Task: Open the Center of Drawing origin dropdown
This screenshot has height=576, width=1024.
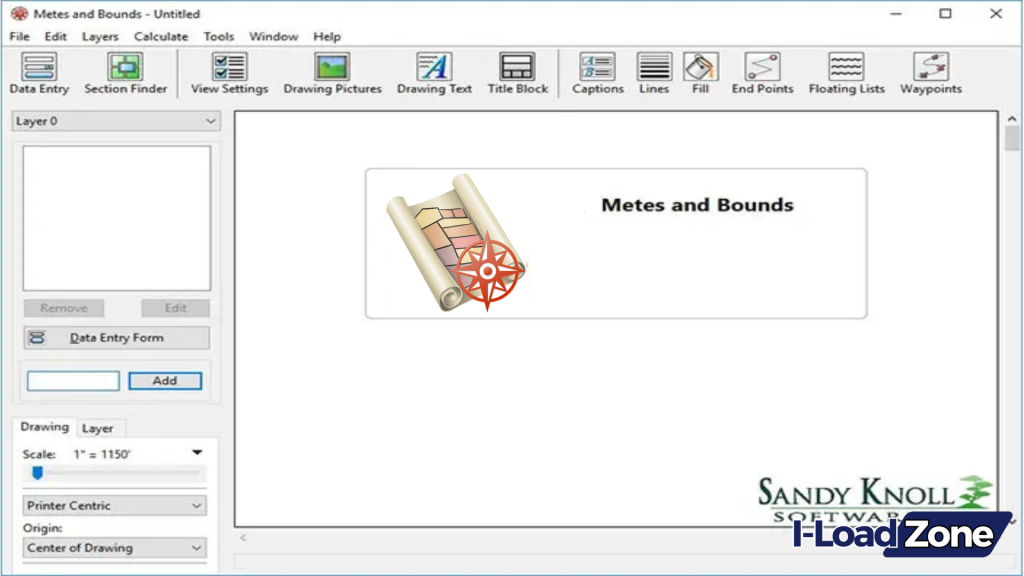Action: tap(113, 548)
